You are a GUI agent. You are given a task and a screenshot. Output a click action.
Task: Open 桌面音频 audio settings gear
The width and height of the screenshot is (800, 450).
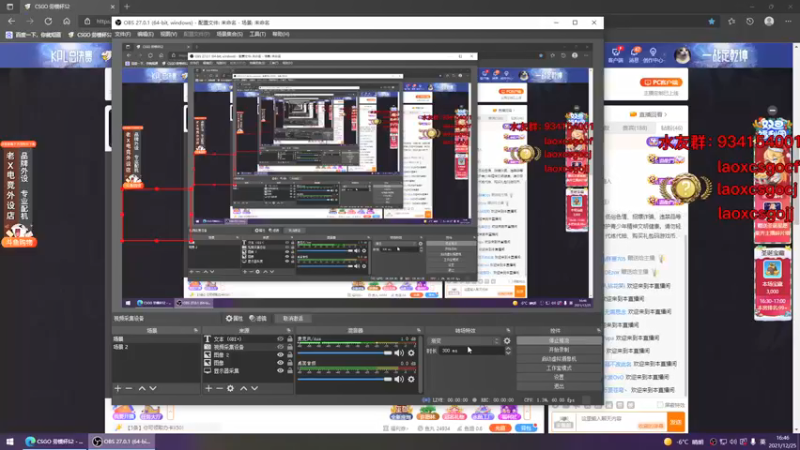(411, 379)
